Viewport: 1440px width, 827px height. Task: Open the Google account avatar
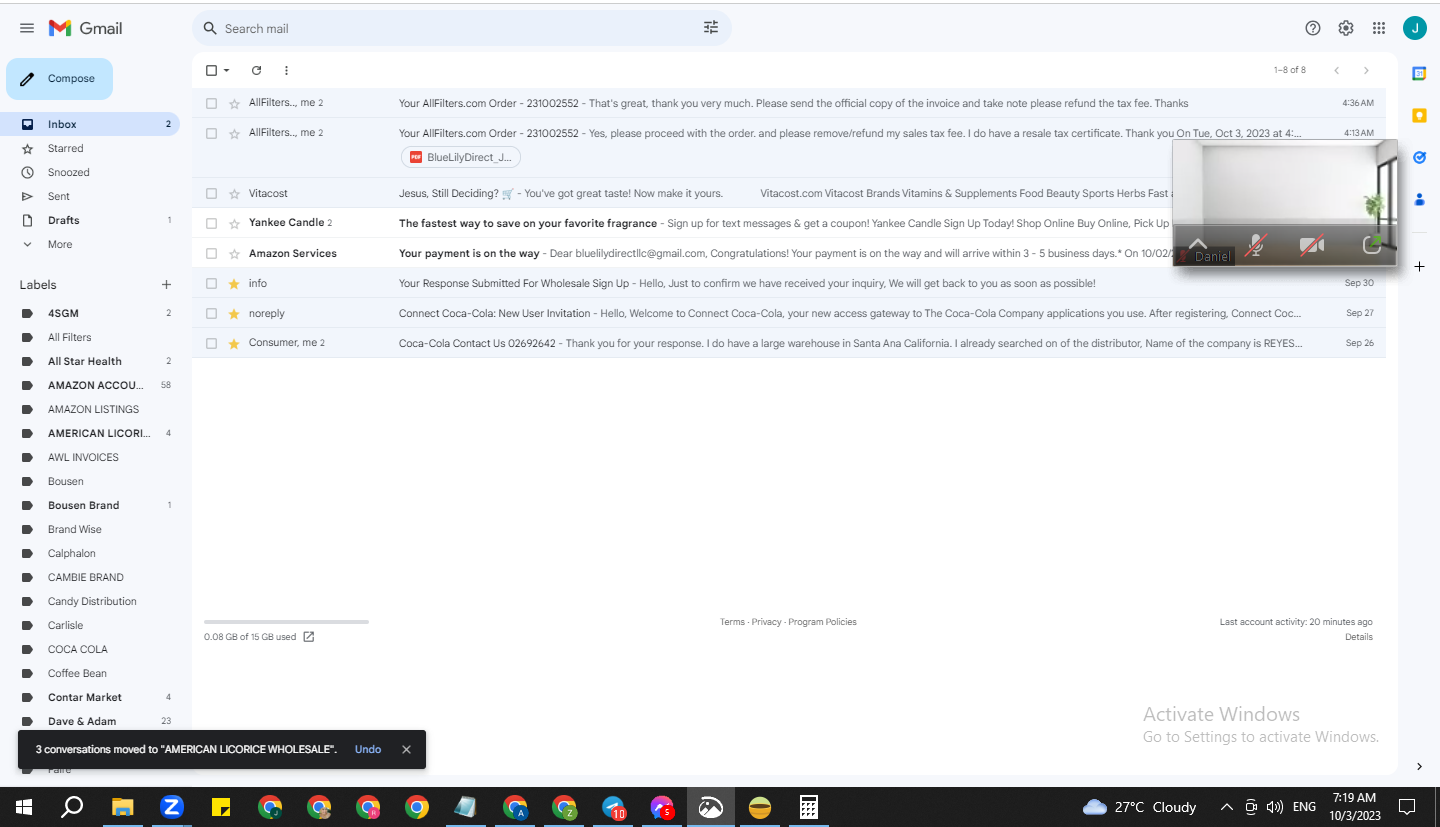click(x=1414, y=28)
